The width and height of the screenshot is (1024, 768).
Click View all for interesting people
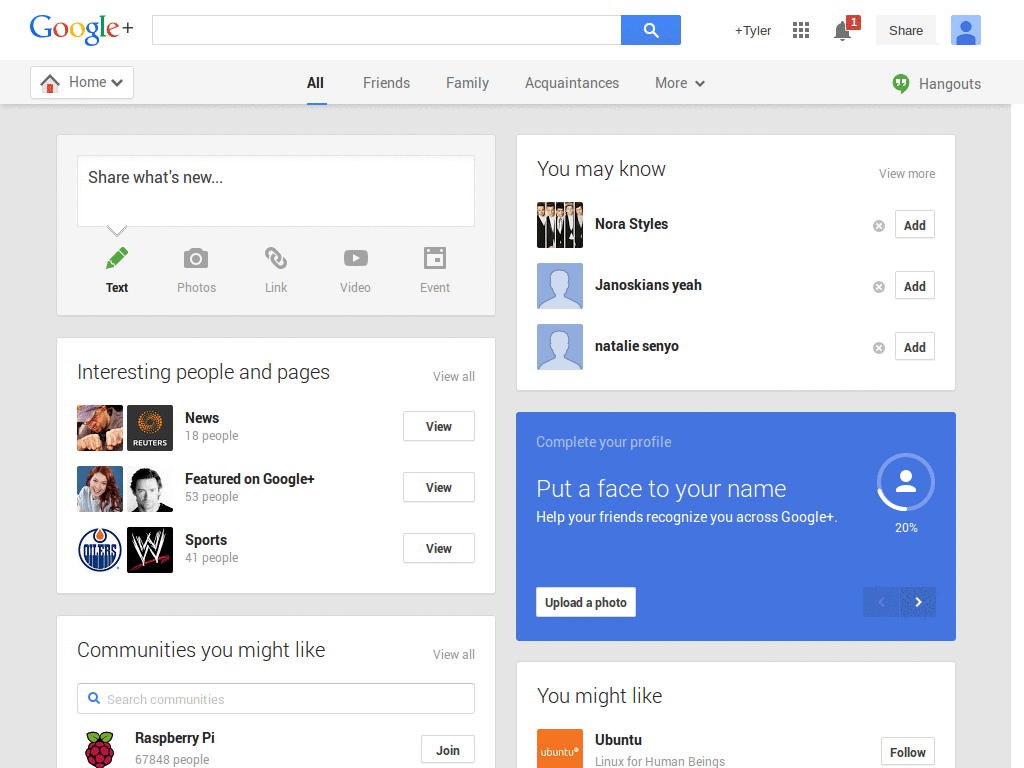pyautogui.click(x=453, y=377)
